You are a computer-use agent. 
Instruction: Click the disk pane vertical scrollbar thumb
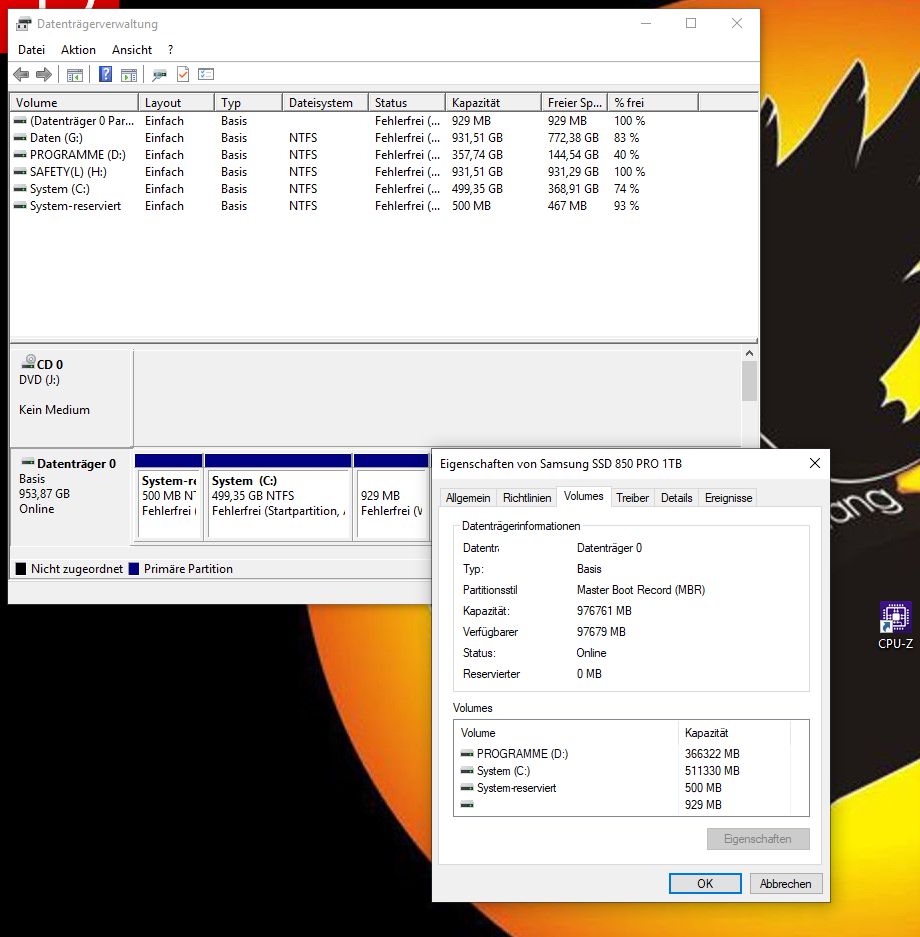(x=749, y=381)
